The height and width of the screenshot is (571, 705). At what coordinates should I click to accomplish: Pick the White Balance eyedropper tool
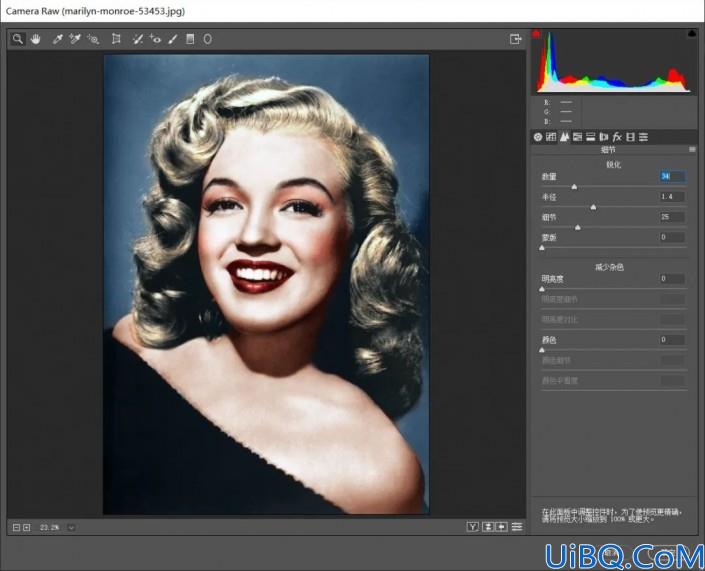click(58, 40)
